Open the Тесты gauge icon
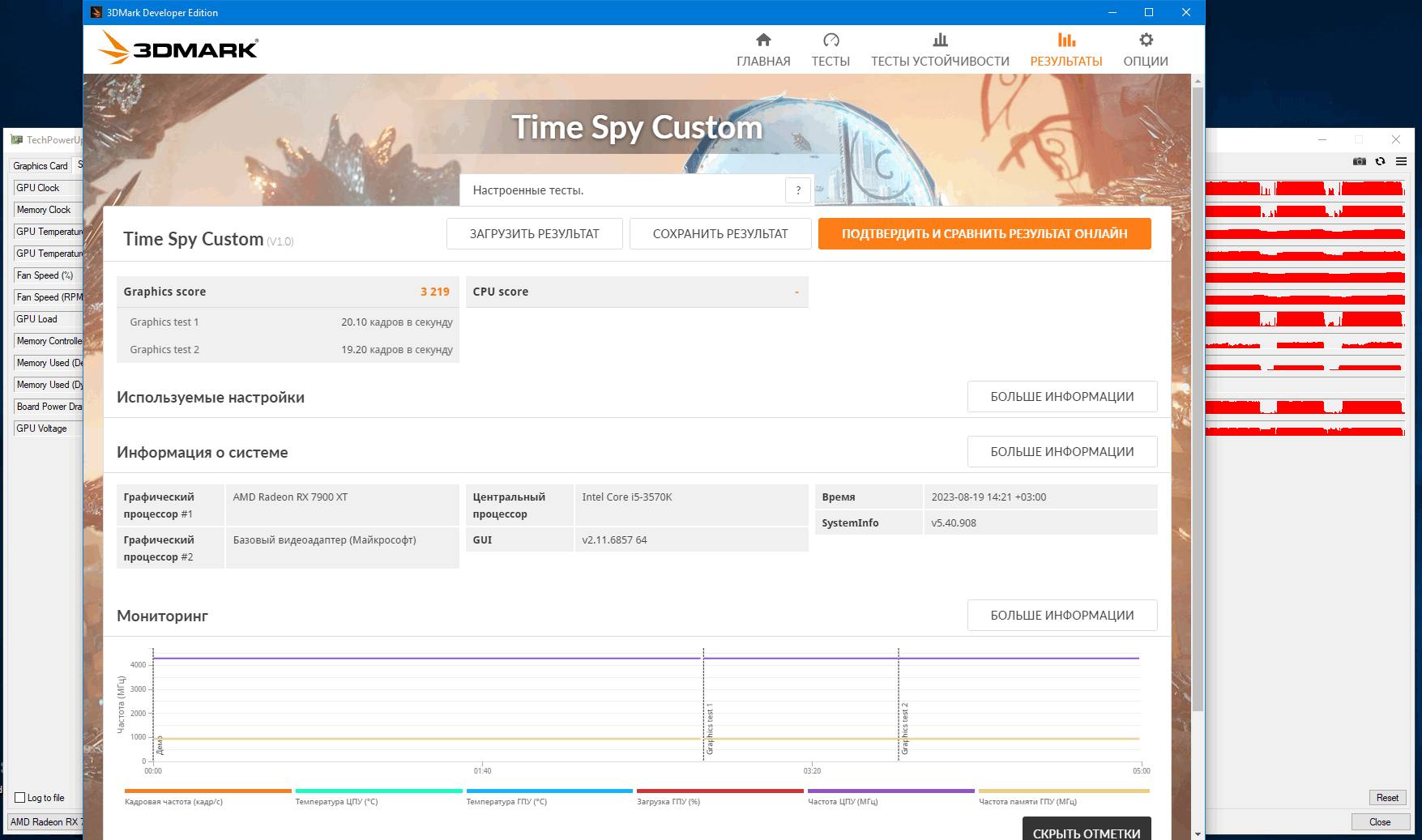1422x840 pixels. 831,40
